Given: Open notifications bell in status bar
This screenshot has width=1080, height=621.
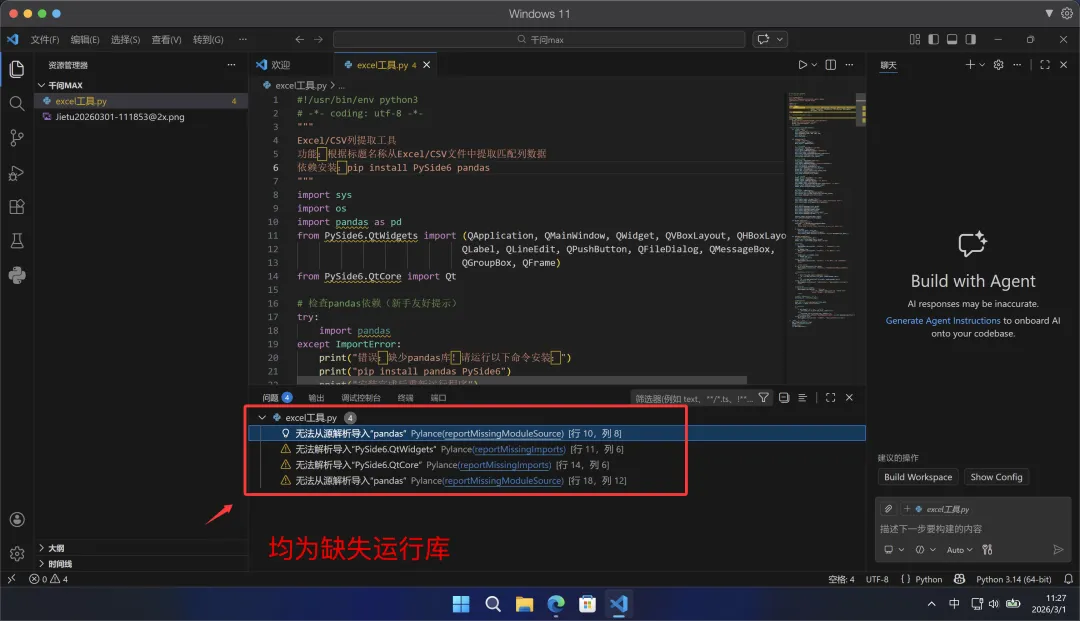Looking at the screenshot, I should click(x=1068, y=579).
